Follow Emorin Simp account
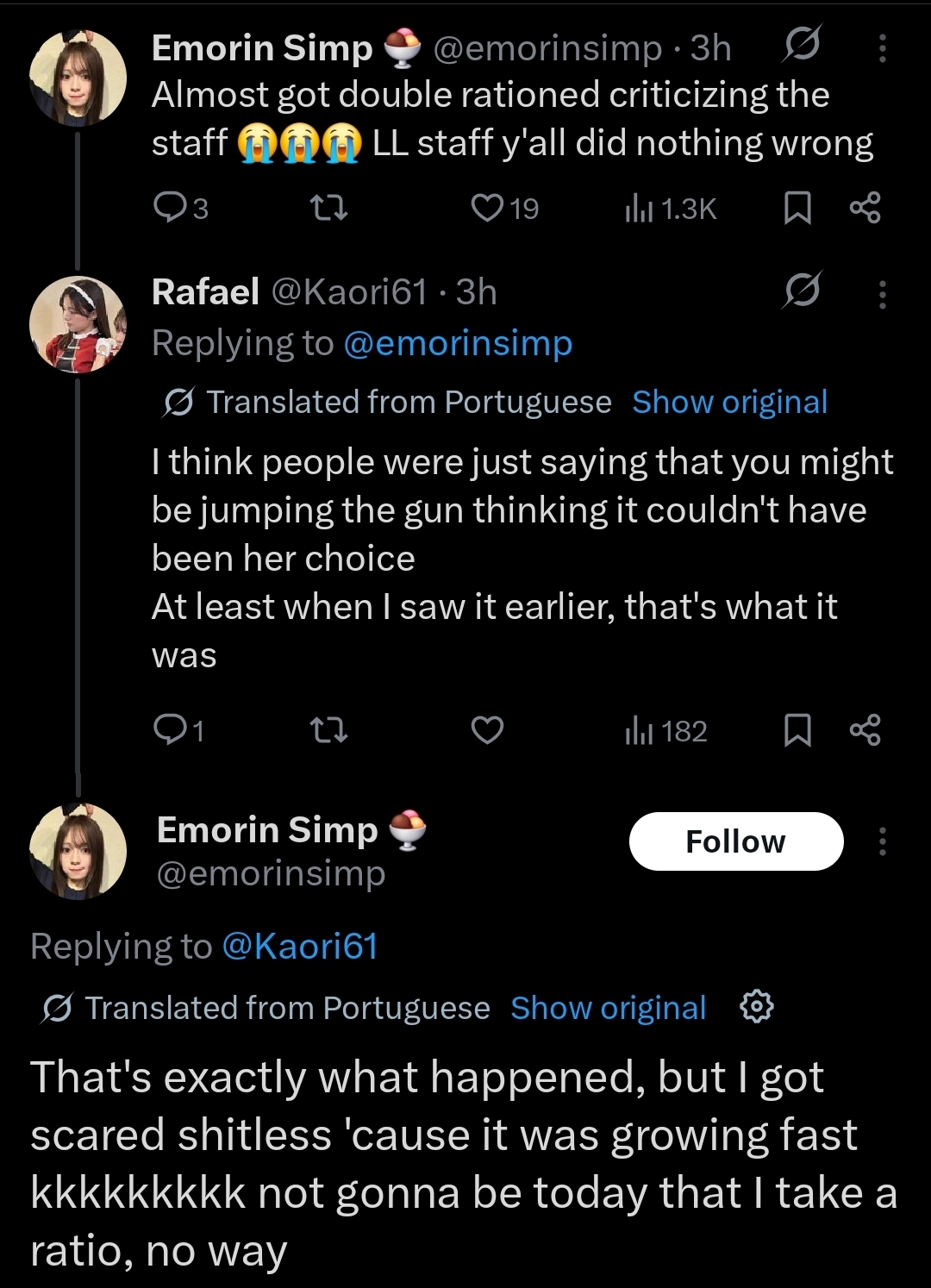The image size is (931, 1288). (x=735, y=841)
